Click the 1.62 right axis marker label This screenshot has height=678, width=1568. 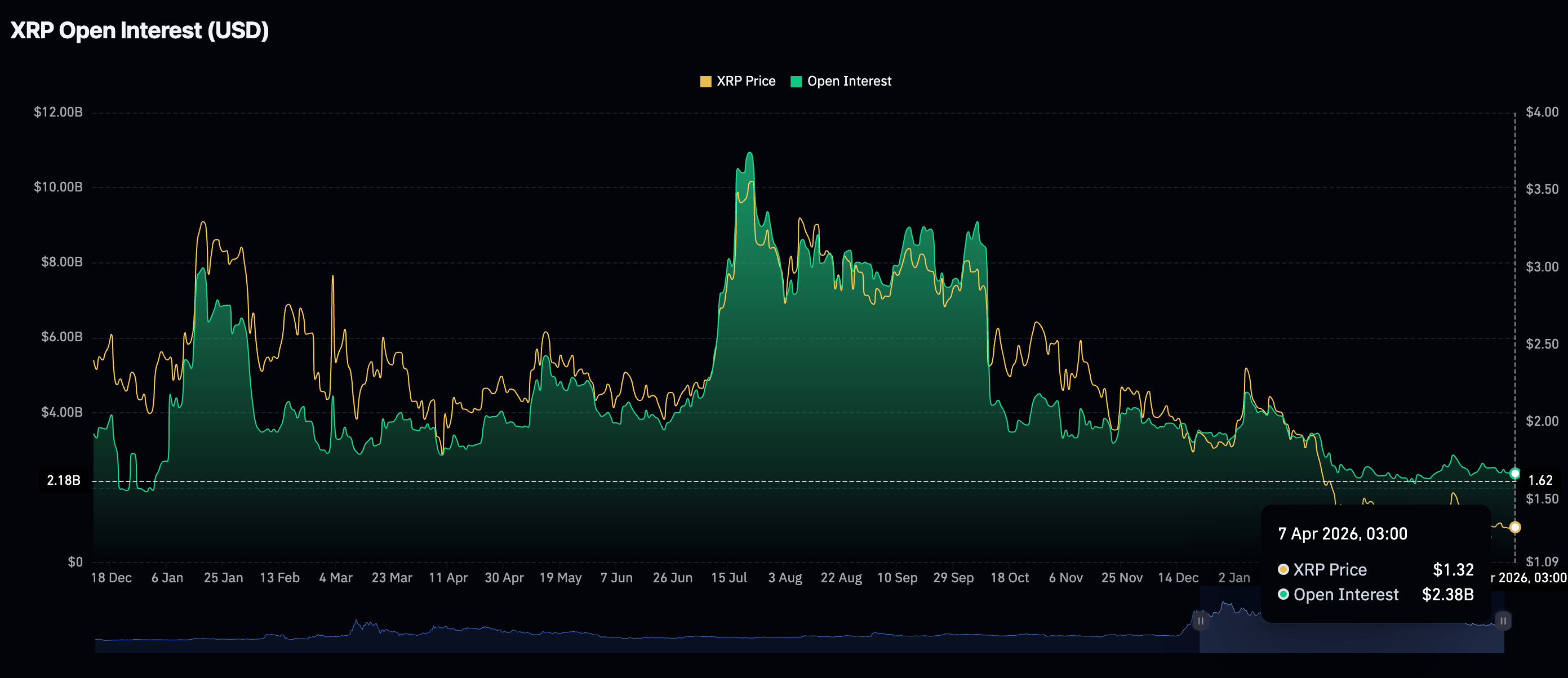[1540, 481]
